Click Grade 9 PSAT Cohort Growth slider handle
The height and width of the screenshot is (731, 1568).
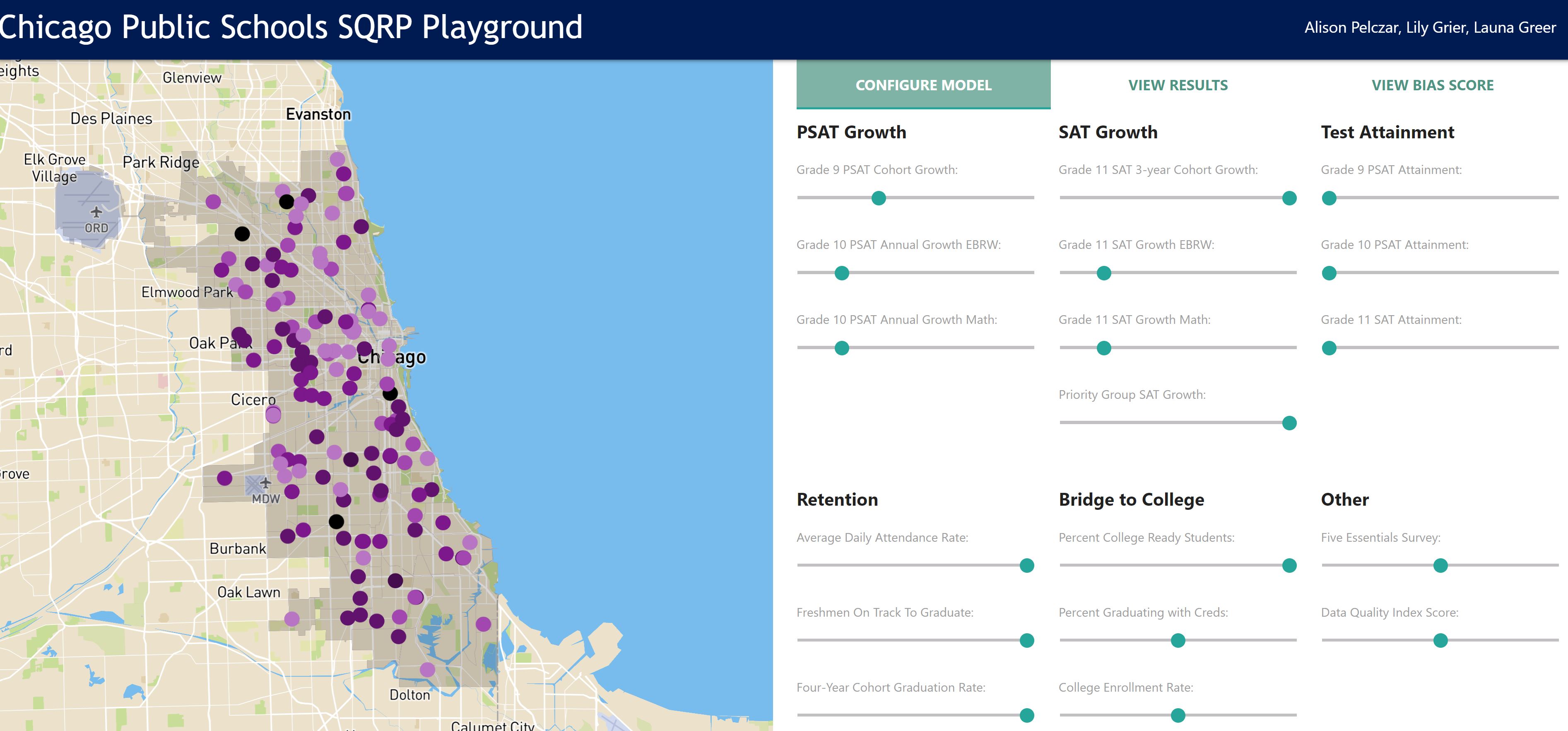878,198
